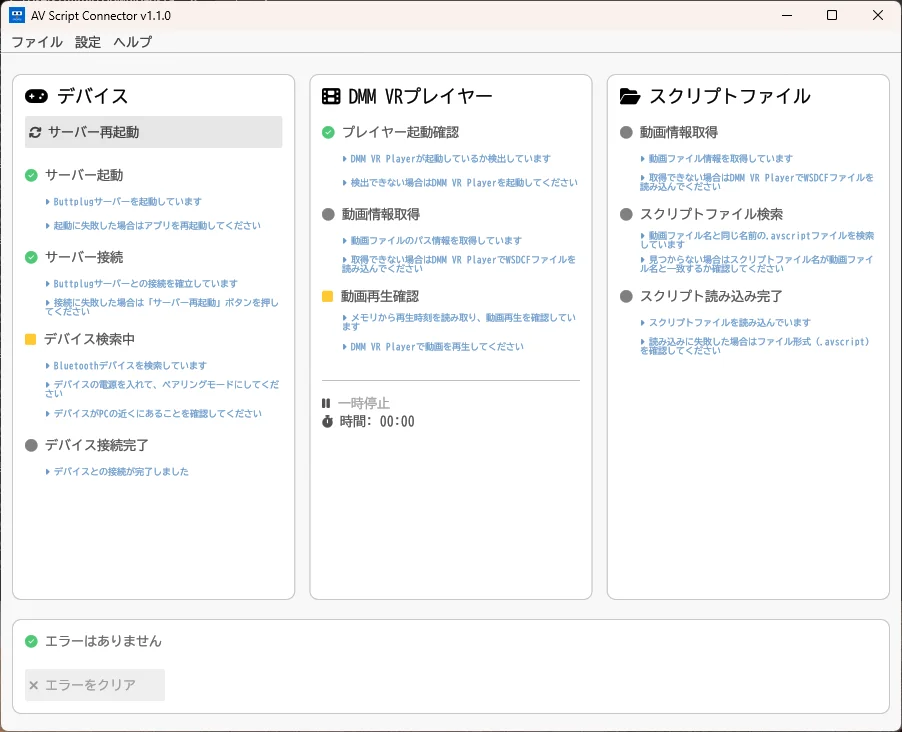The width and height of the screenshot is (902, 732).
Task: Click the スクリプトファイル検索 status label
Action: [x=712, y=214]
